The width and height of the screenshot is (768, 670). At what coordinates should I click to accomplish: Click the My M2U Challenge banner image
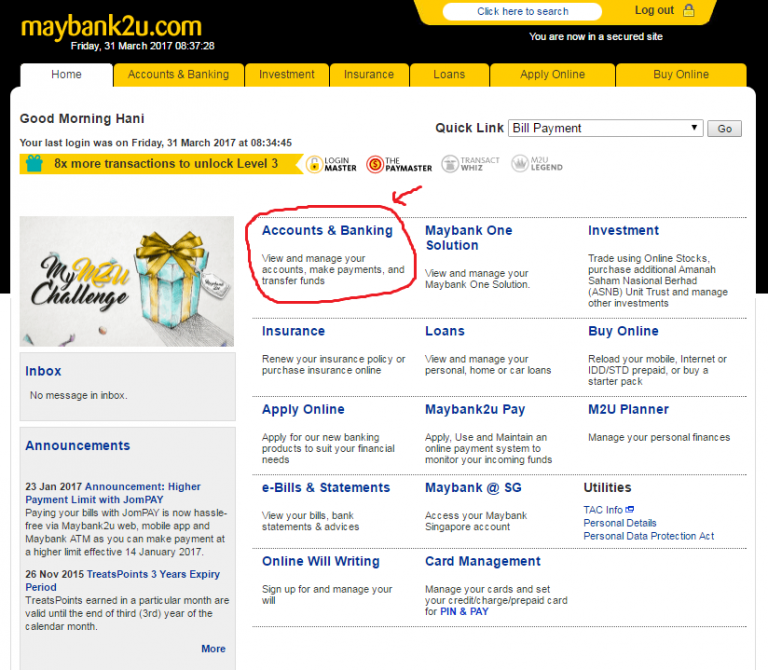coord(127,282)
